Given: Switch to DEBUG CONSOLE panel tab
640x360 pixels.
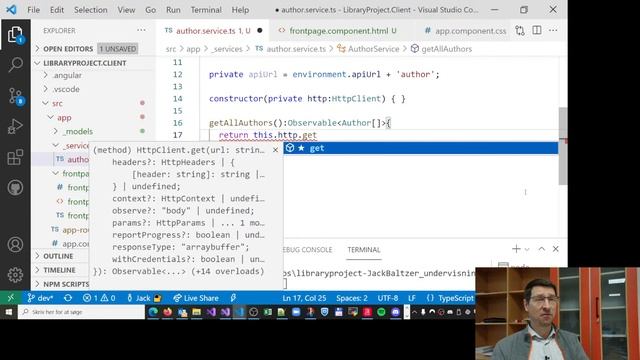Looking at the screenshot, I should click(x=307, y=250).
